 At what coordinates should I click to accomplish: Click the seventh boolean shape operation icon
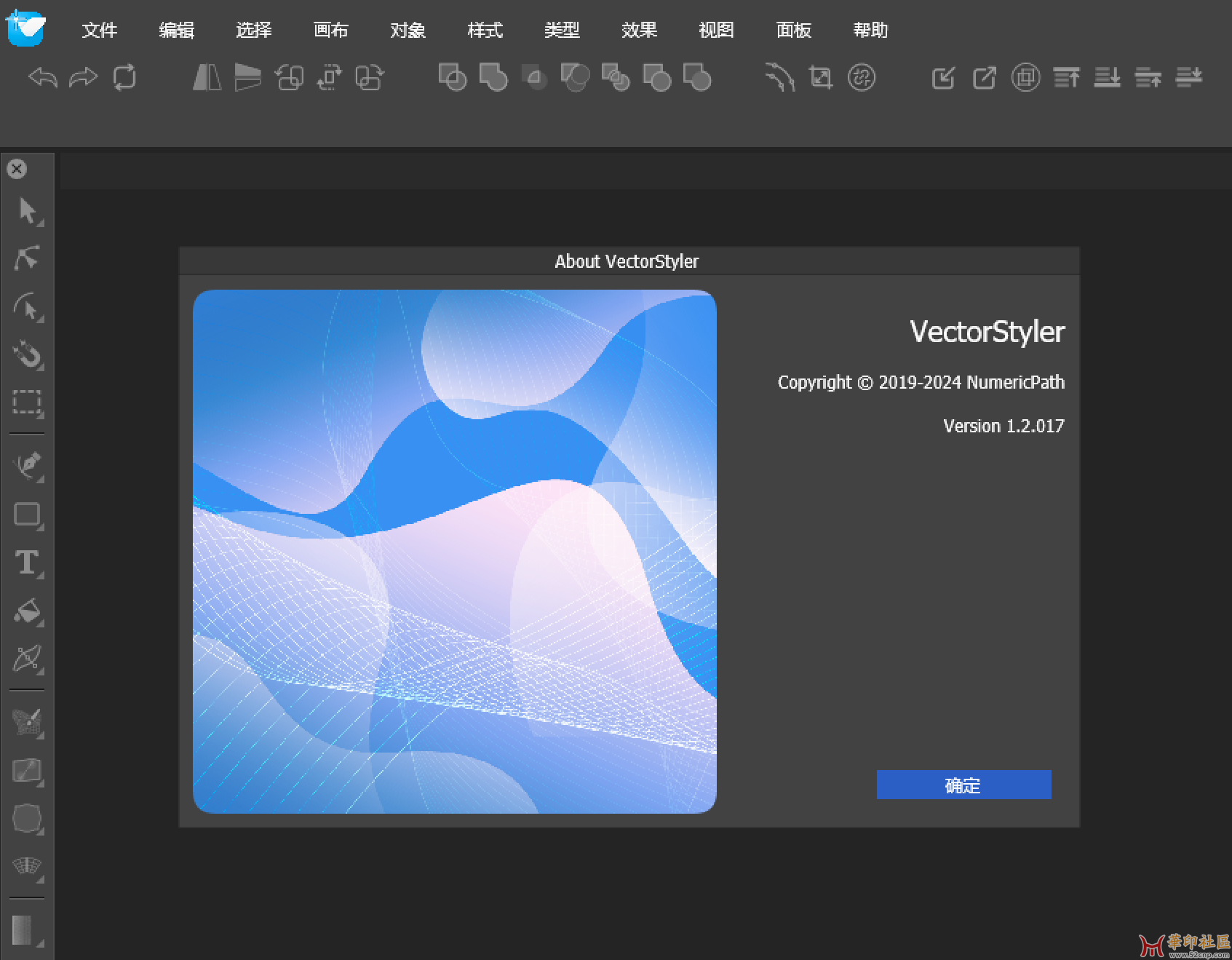tap(697, 77)
